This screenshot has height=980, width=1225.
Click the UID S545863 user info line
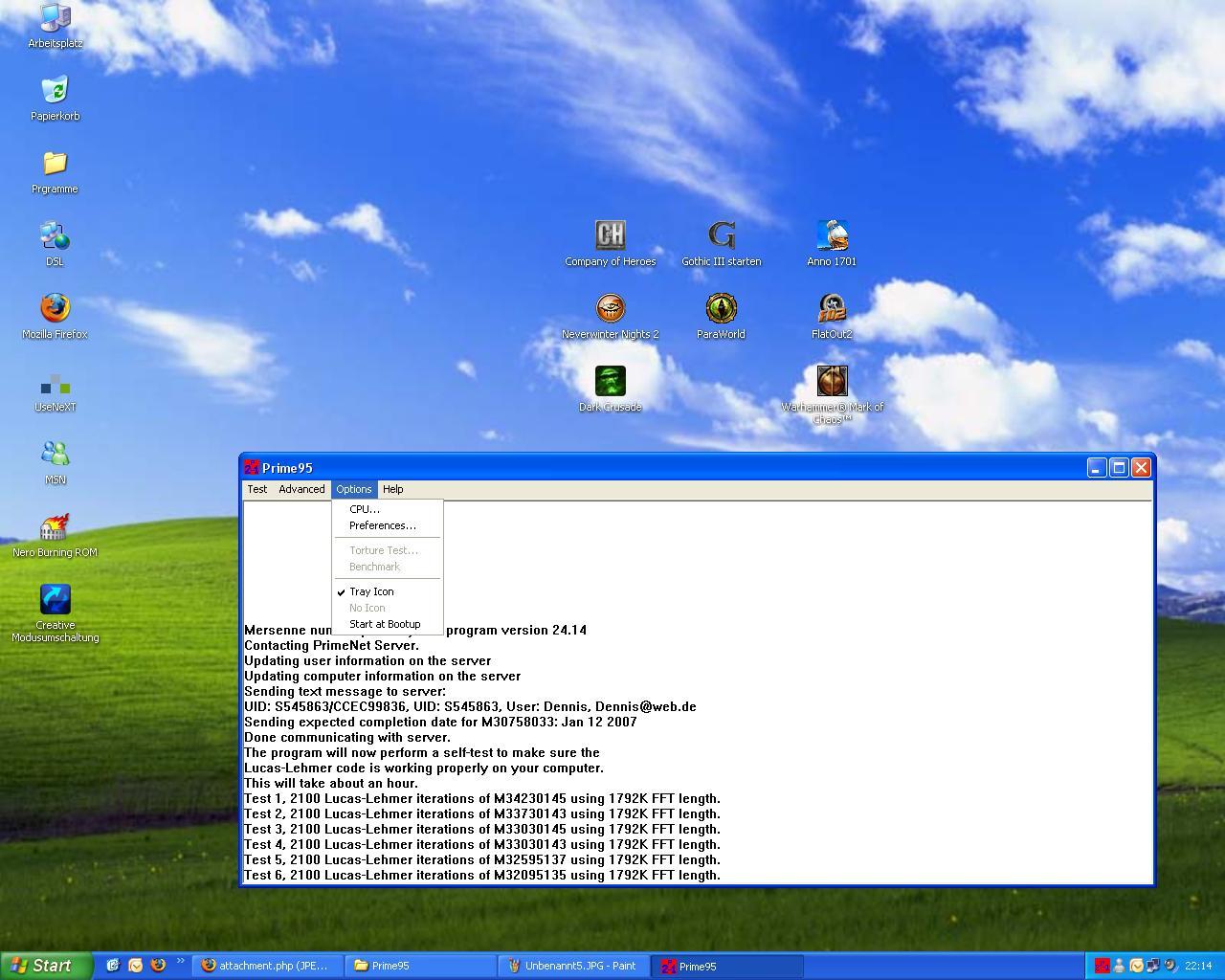pyautogui.click(x=470, y=706)
